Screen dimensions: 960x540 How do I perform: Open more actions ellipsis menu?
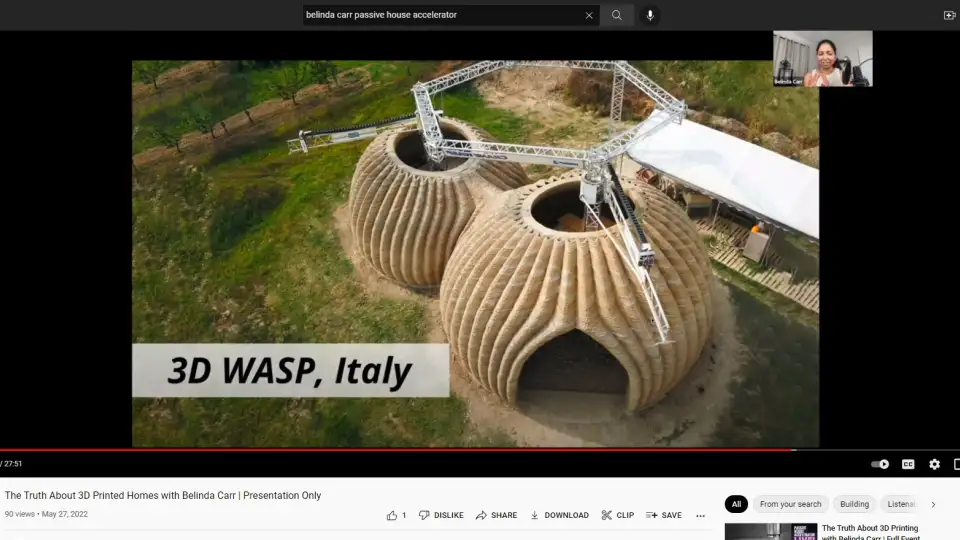pyautogui.click(x=701, y=515)
